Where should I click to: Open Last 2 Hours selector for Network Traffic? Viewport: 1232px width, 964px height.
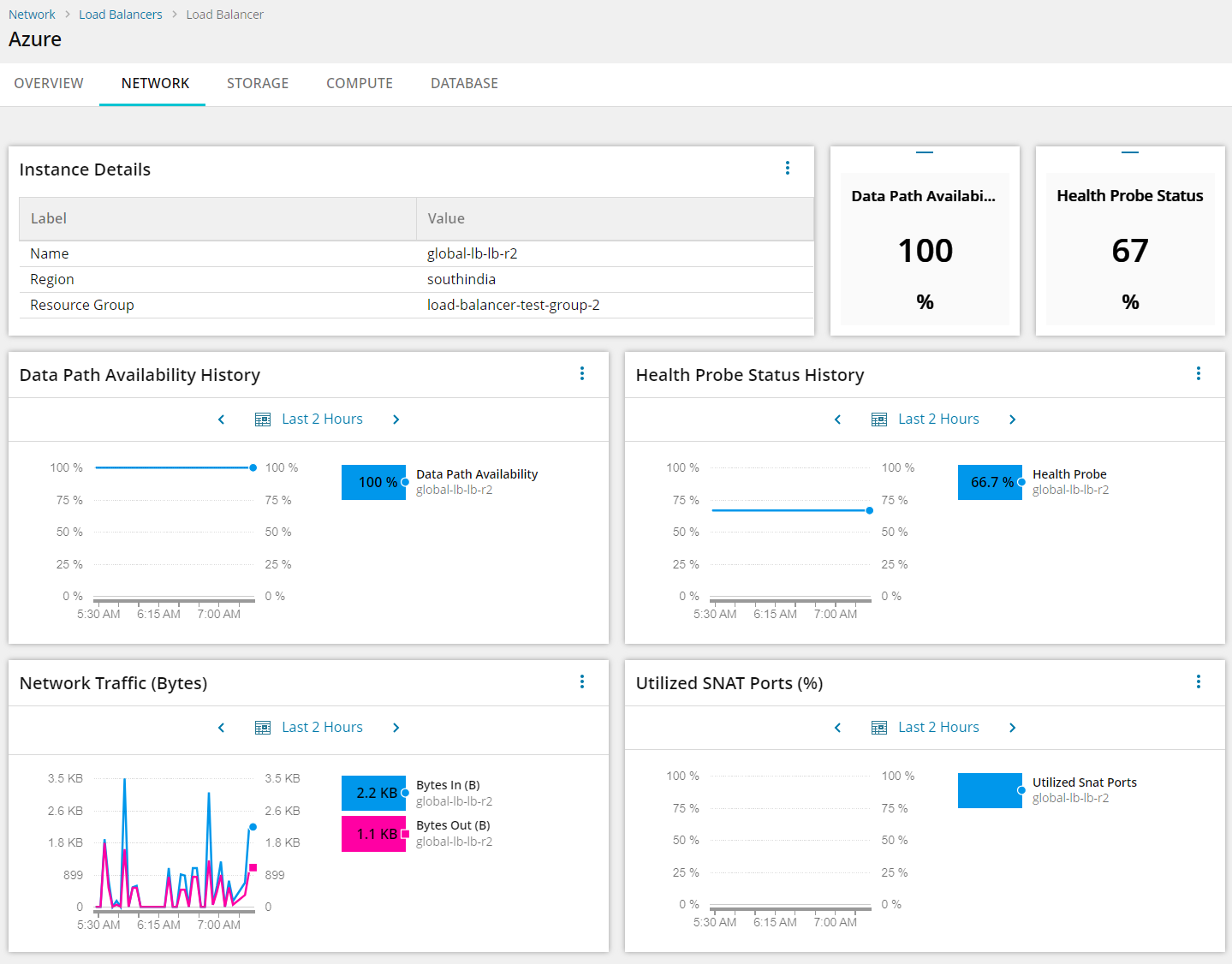coord(322,728)
